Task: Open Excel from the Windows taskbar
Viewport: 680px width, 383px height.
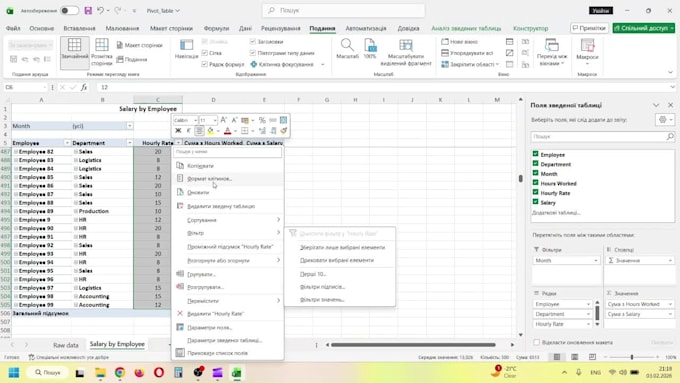Action: (236, 373)
